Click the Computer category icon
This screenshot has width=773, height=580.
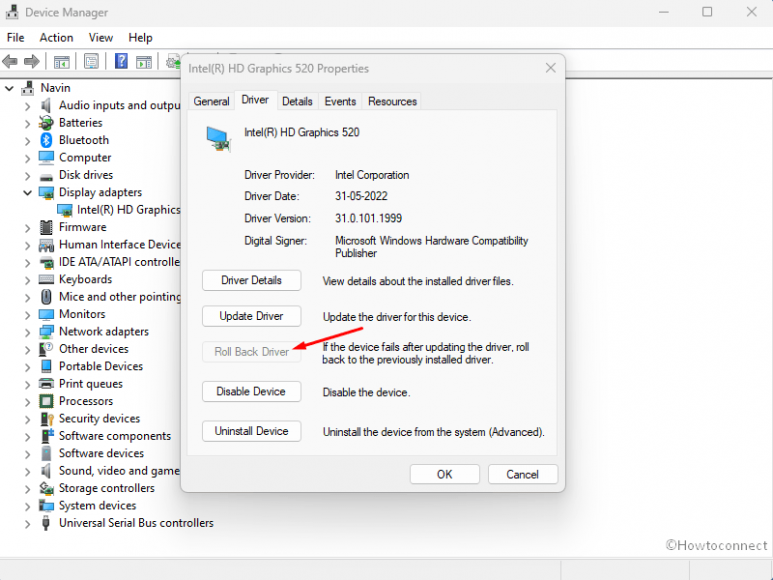point(46,158)
